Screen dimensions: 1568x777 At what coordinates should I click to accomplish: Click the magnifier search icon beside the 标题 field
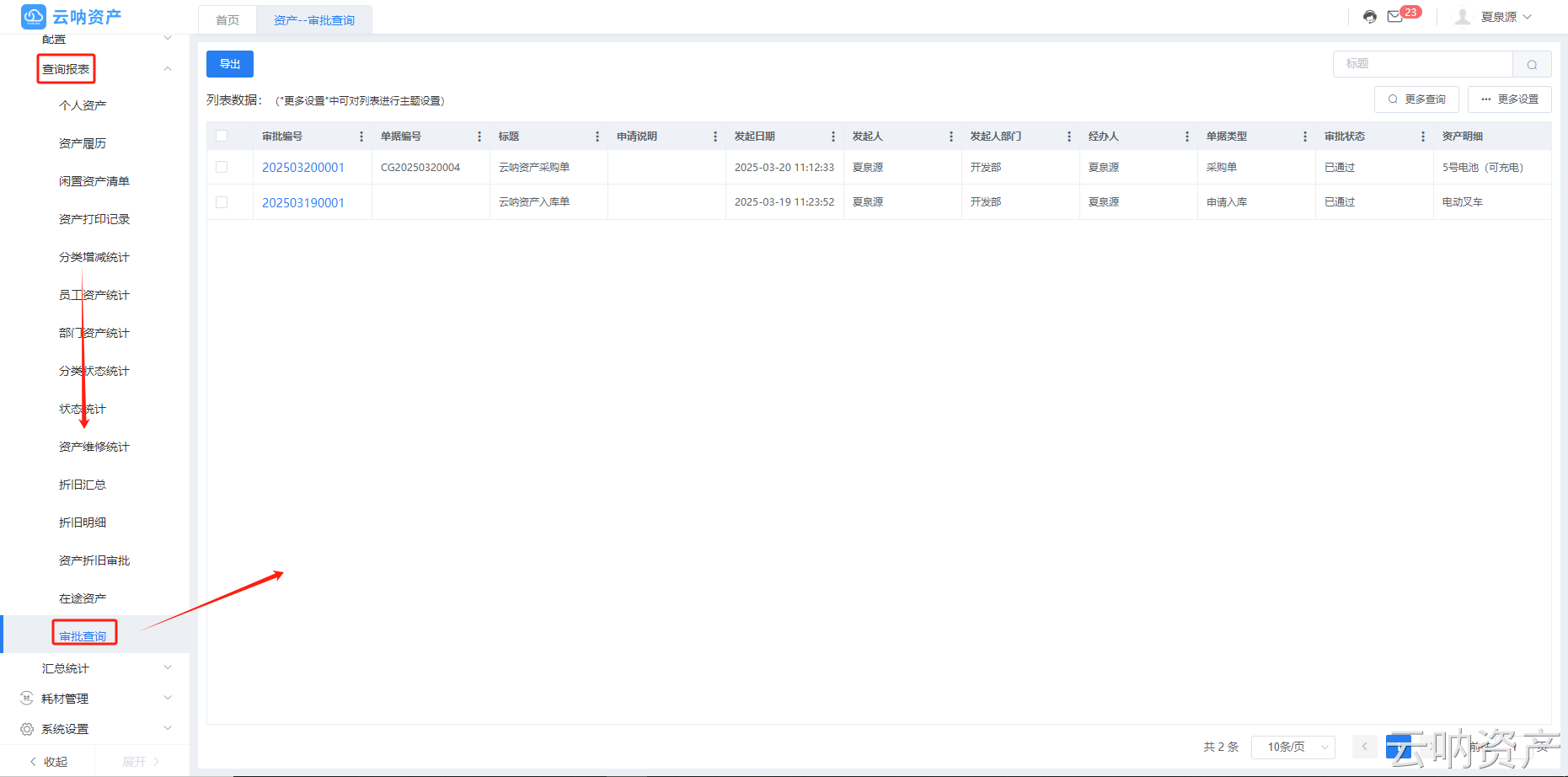pyautogui.click(x=1532, y=64)
